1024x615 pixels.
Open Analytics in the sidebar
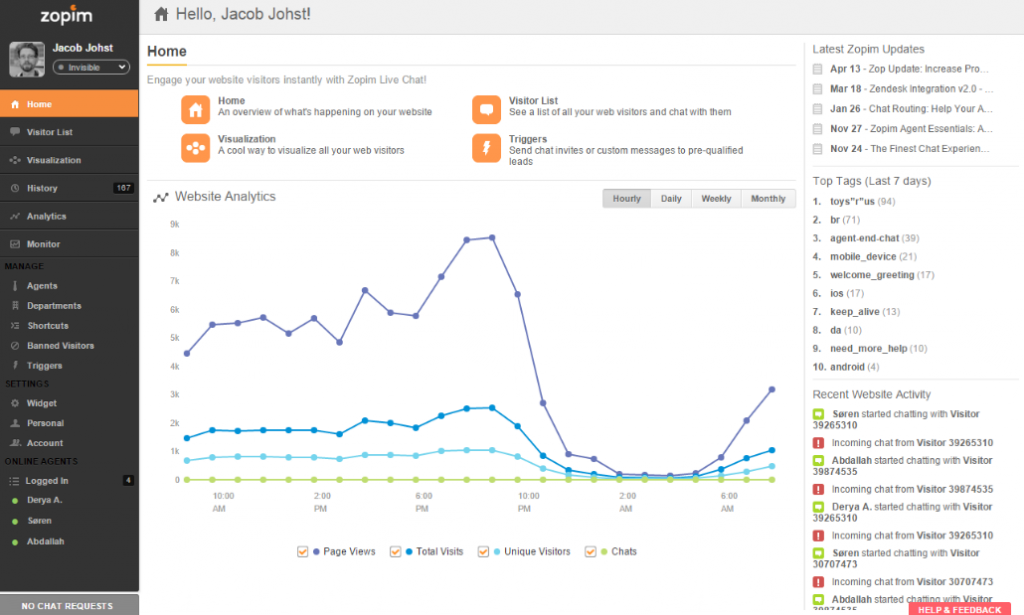[x=46, y=216]
